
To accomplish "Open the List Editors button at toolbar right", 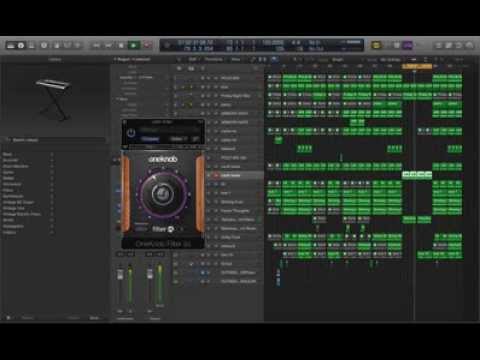I will pos(438,45).
